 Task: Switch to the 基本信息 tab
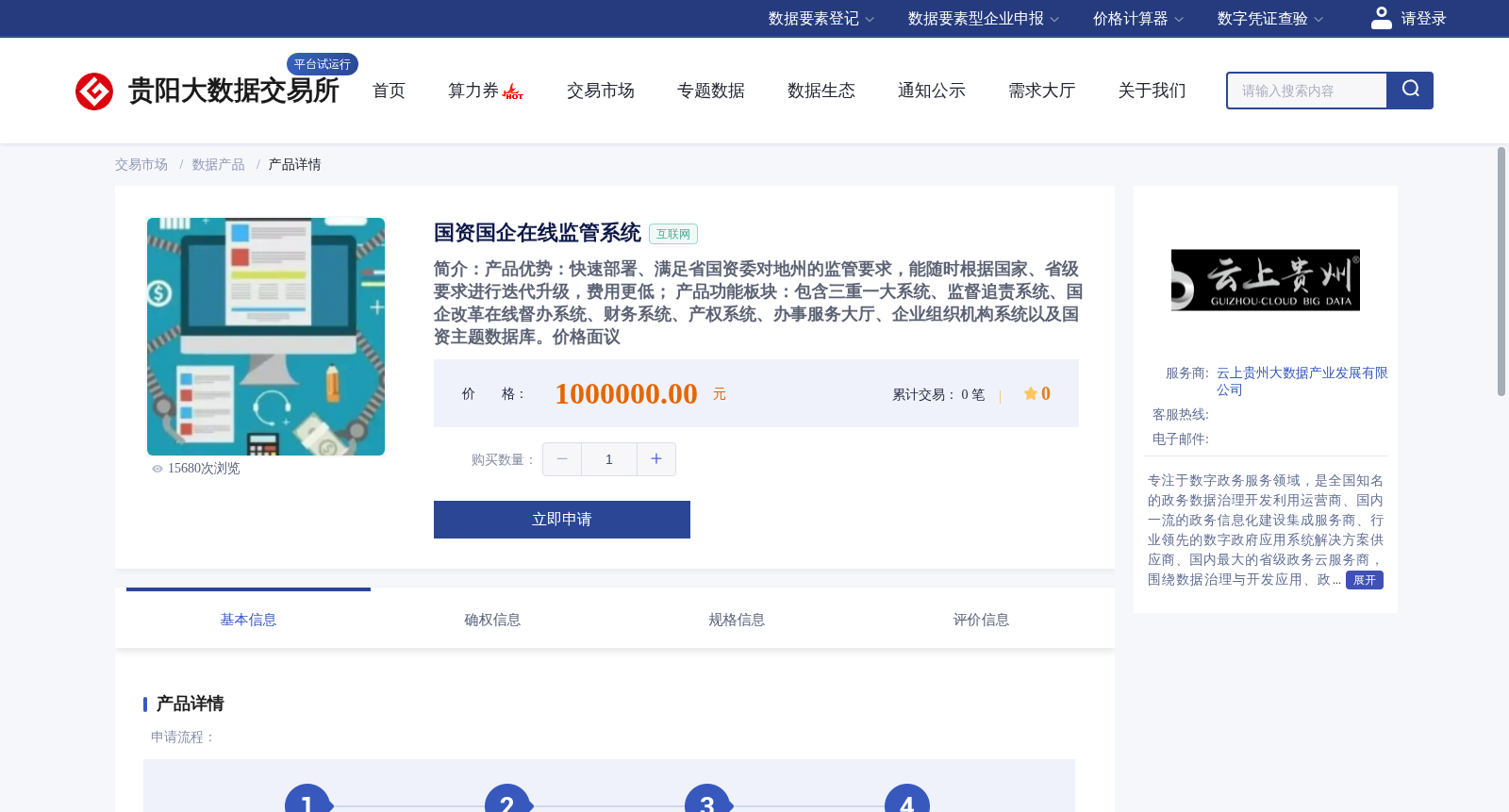pyautogui.click(x=248, y=620)
